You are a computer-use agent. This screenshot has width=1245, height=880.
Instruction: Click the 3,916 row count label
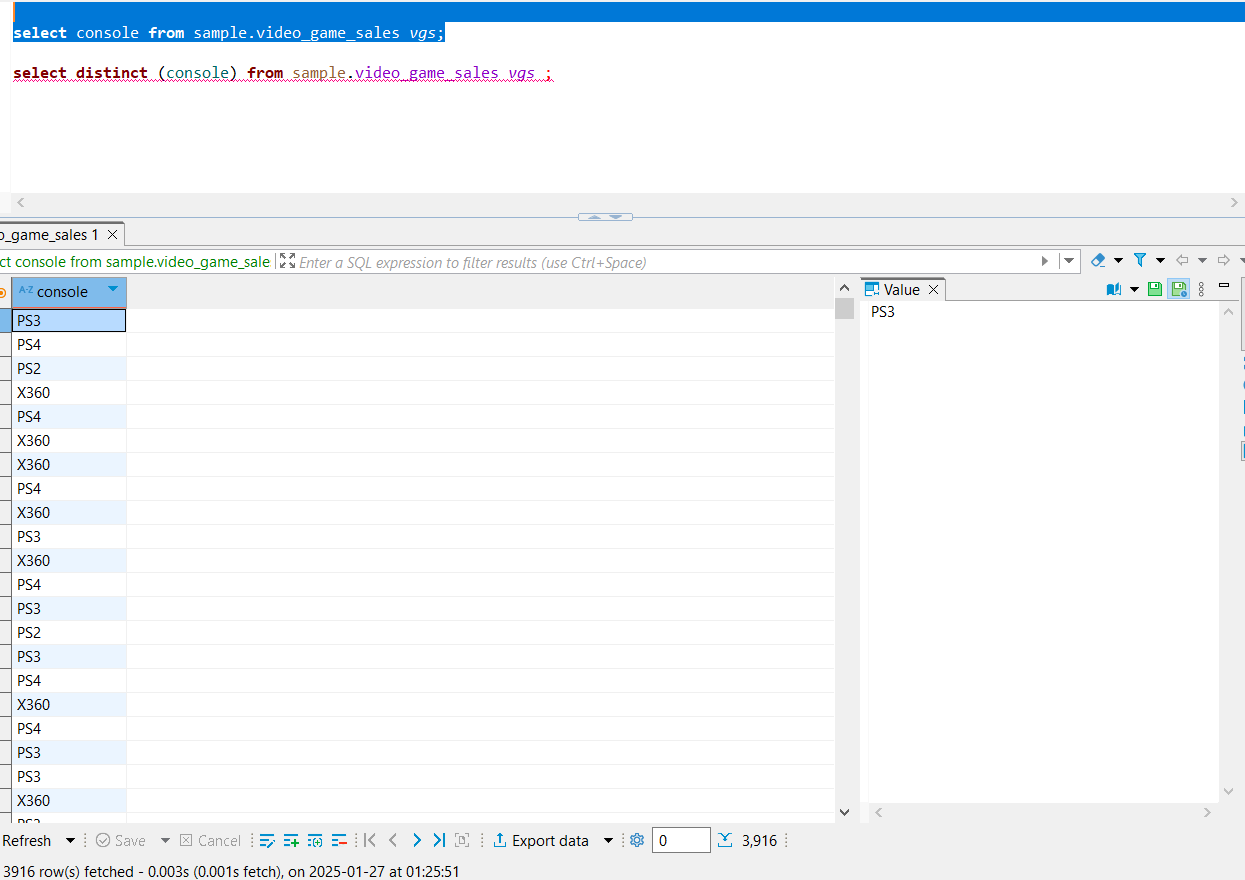click(x=759, y=841)
